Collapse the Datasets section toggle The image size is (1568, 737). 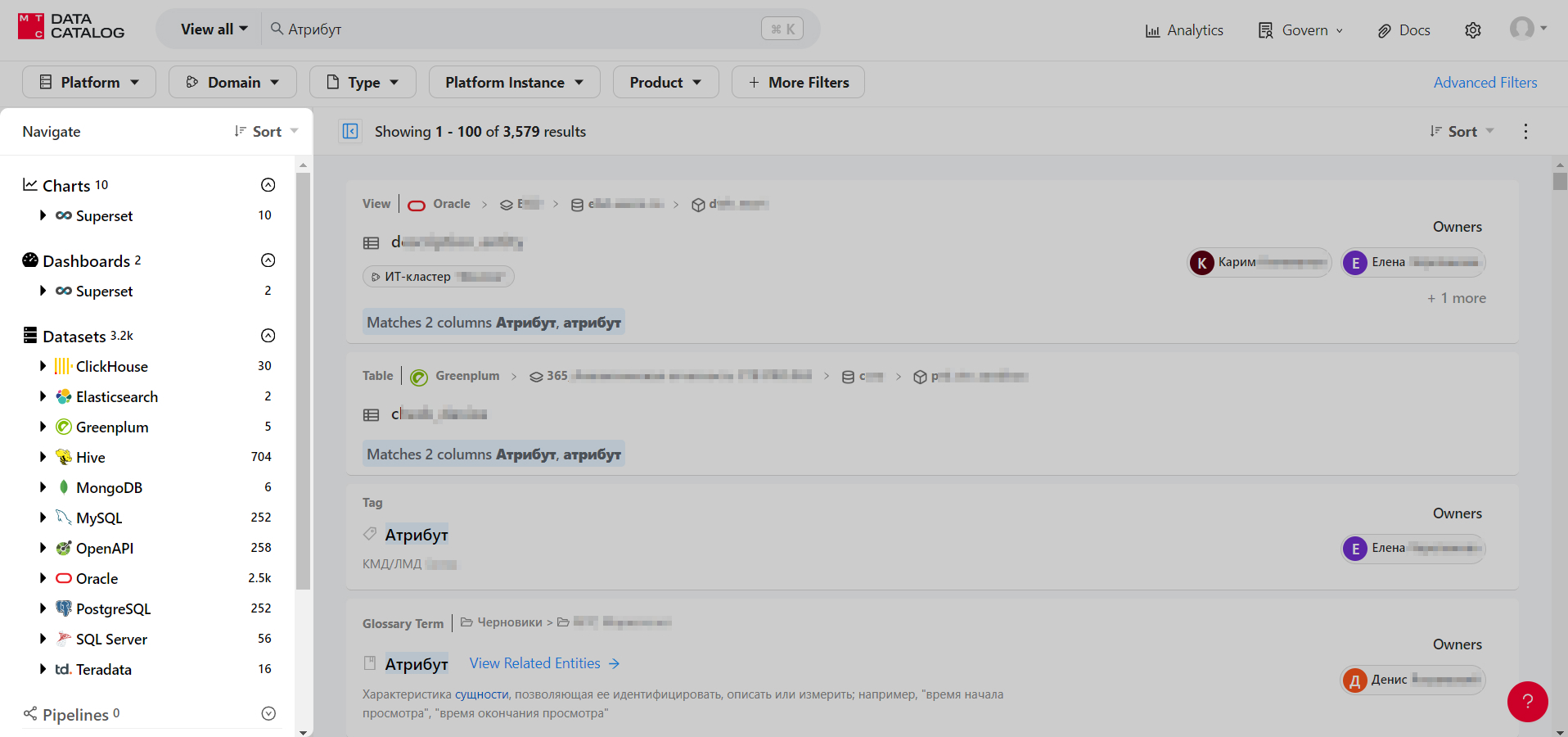pyautogui.click(x=268, y=336)
